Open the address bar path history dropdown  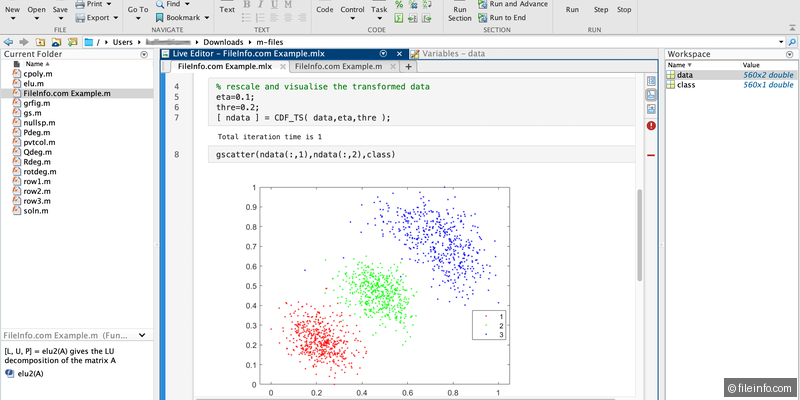[x=781, y=42]
